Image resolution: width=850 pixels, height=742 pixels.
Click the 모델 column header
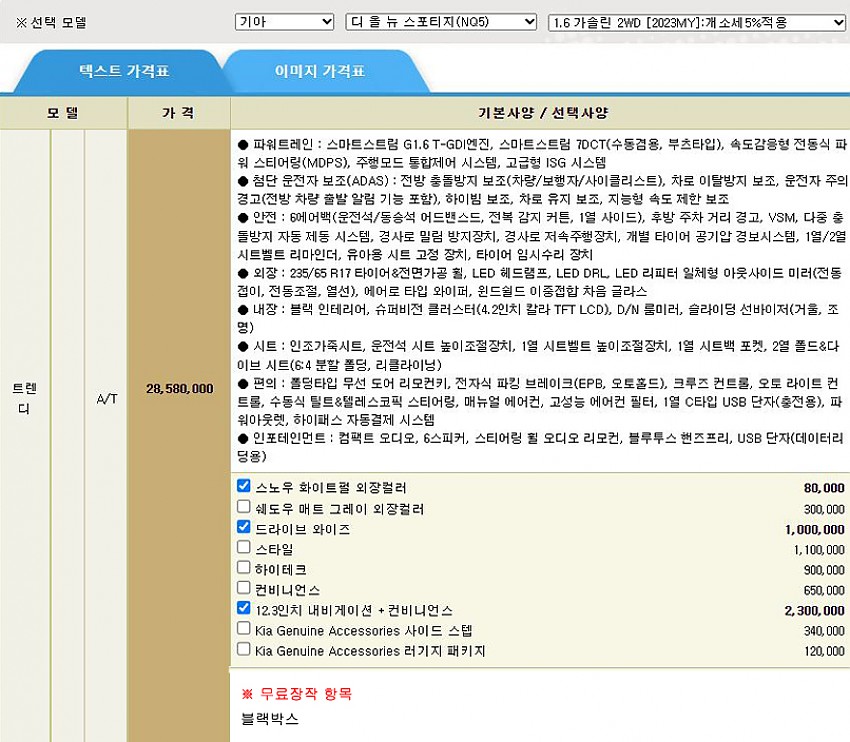click(x=62, y=112)
